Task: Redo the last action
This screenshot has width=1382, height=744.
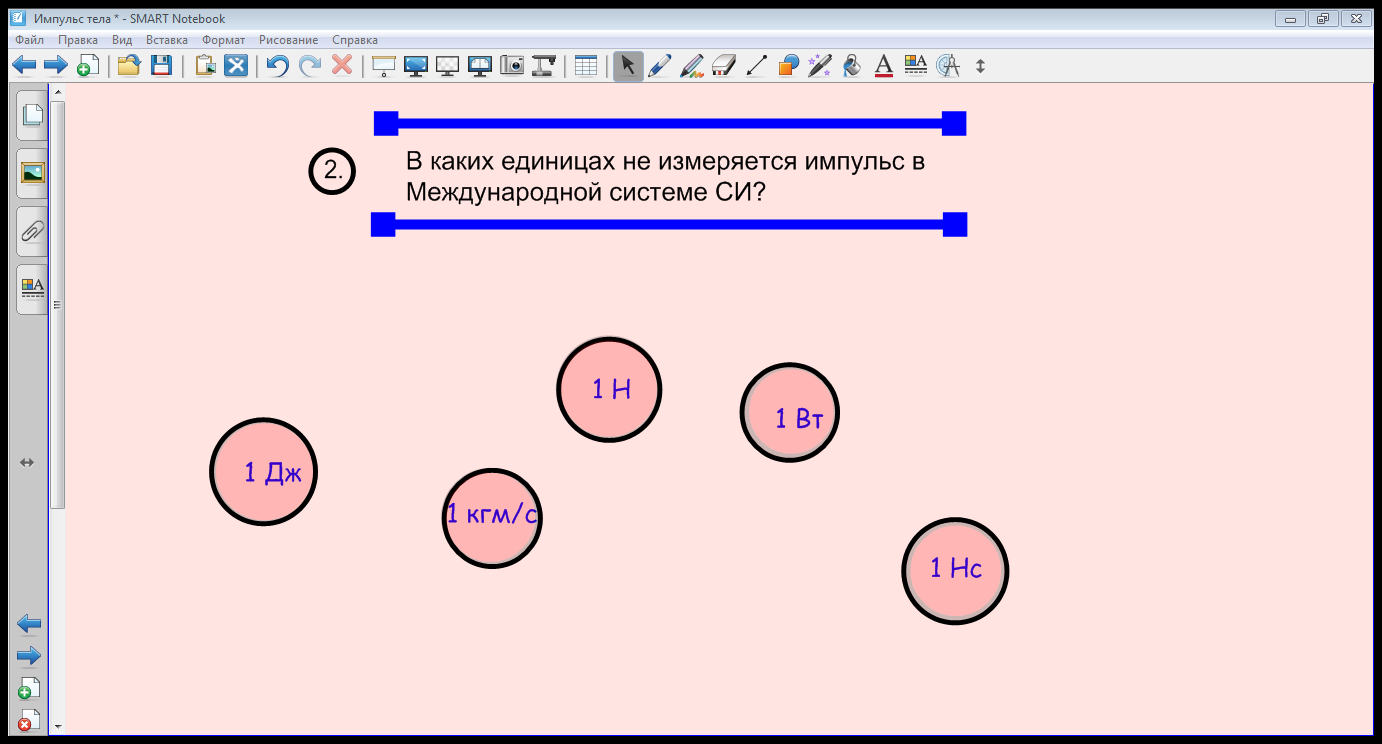Action: 310,66
